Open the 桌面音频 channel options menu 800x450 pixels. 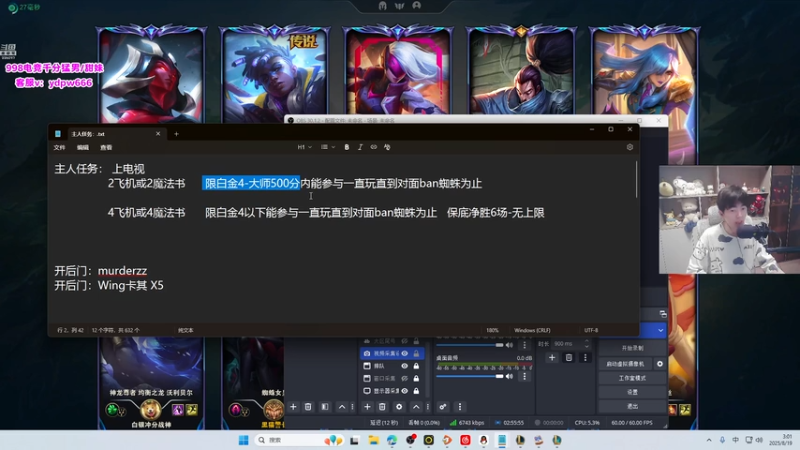524,377
